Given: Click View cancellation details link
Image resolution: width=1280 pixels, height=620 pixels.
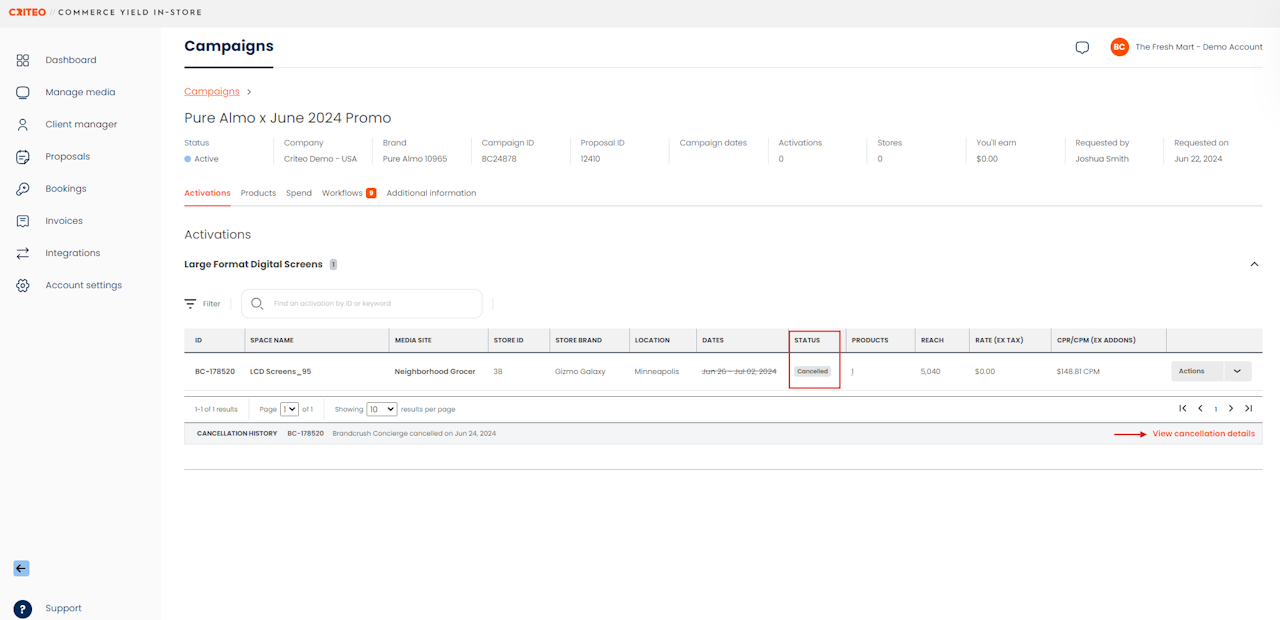Looking at the screenshot, I should [1203, 434].
